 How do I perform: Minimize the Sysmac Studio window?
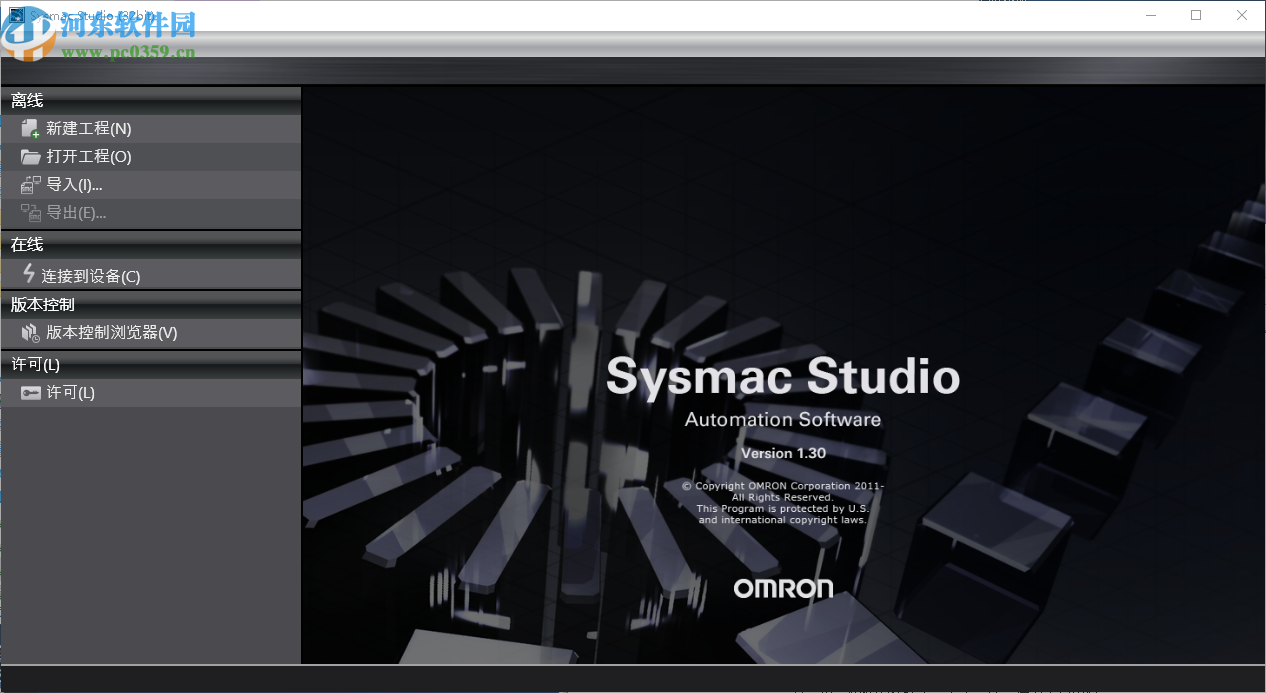tap(1149, 15)
